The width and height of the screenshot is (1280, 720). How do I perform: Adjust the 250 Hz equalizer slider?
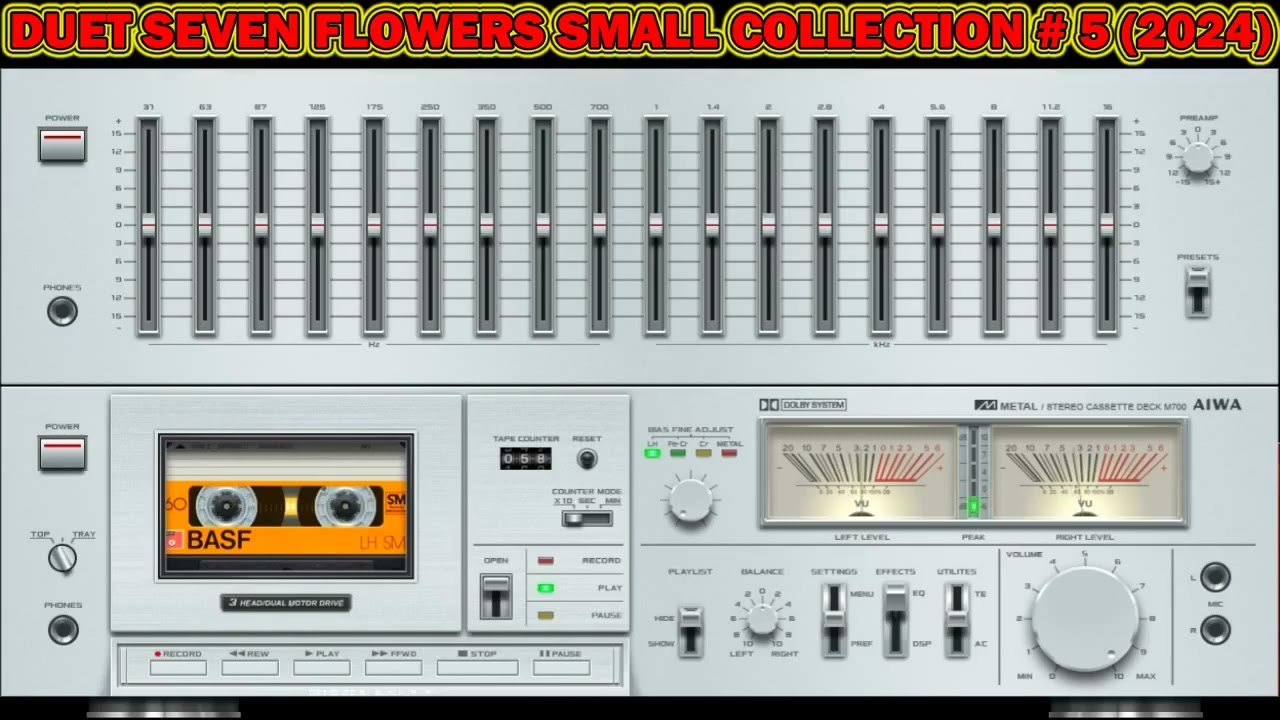tap(430, 226)
